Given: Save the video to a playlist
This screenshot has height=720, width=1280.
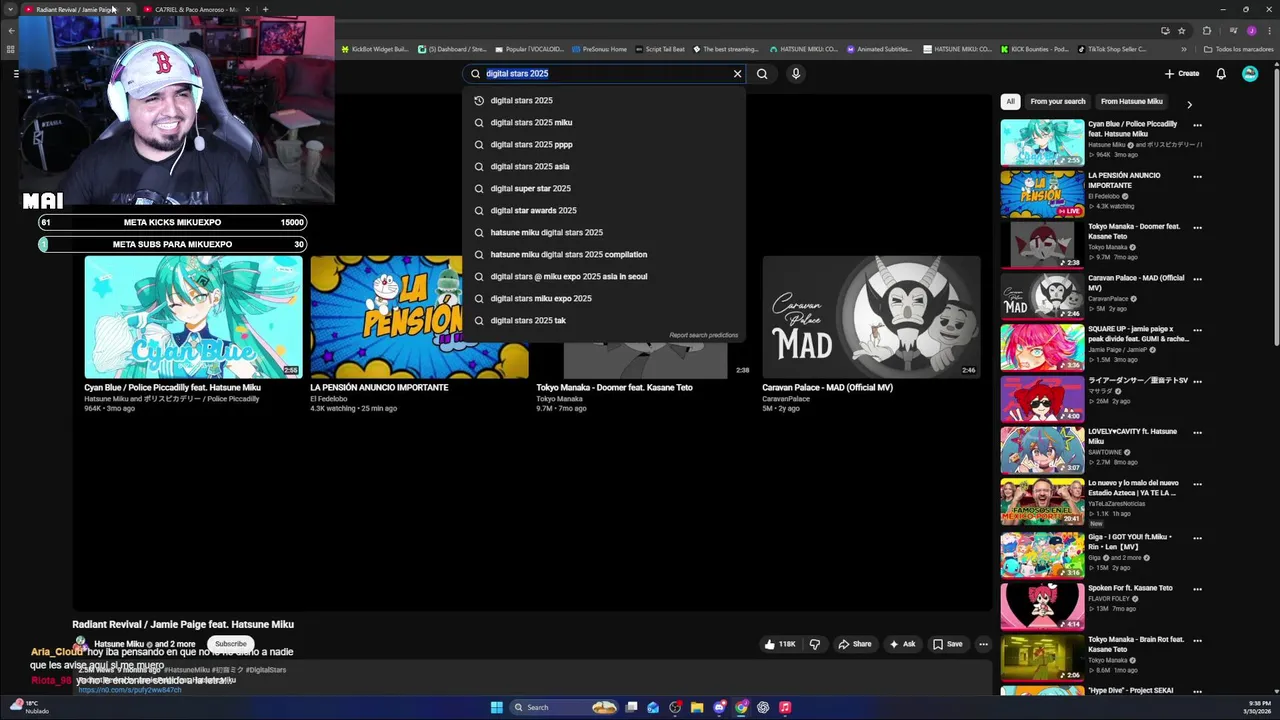Looking at the screenshot, I should 947,644.
